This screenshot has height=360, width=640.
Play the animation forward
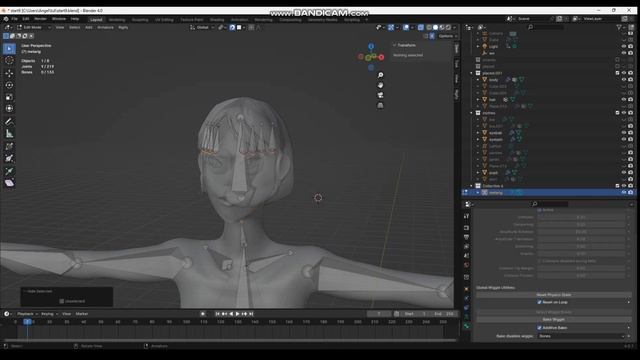[238, 314]
